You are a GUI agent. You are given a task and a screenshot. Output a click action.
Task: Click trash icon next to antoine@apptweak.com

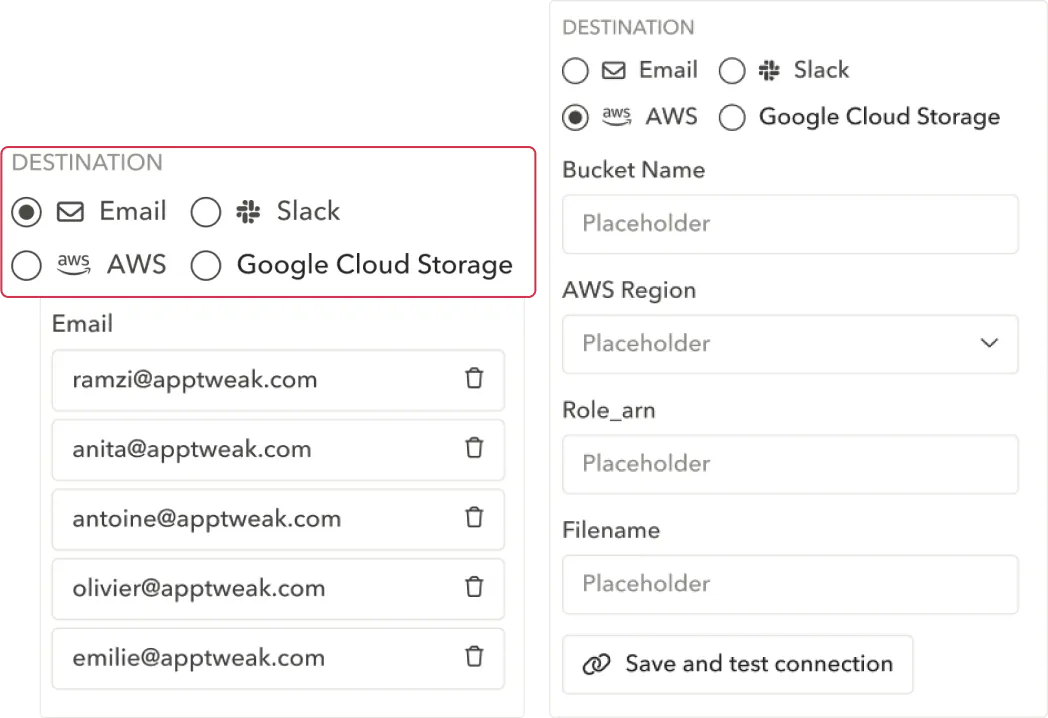(x=475, y=518)
